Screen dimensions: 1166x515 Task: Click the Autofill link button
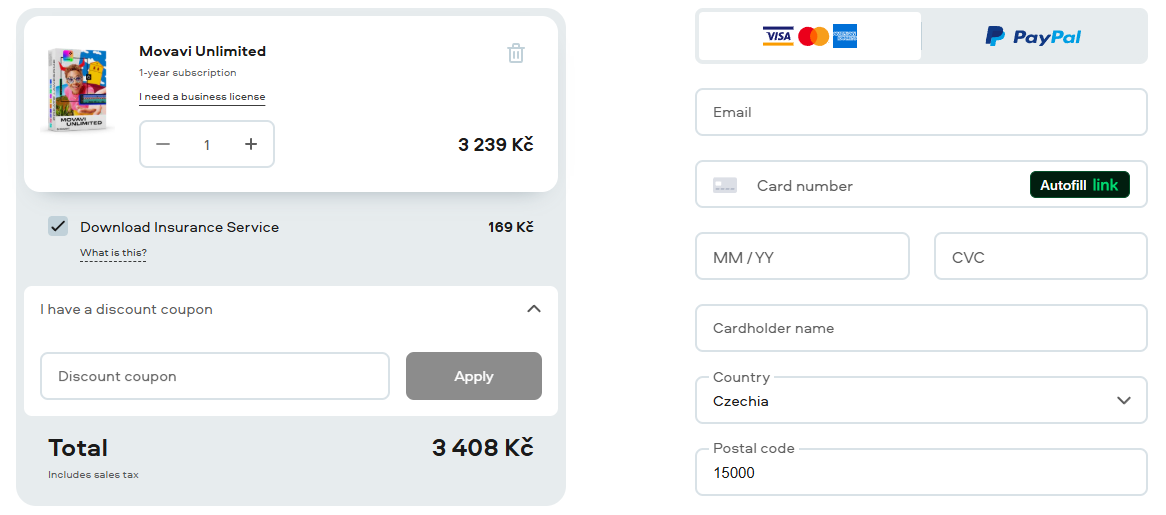pyautogui.click(x=1079, y=185)
